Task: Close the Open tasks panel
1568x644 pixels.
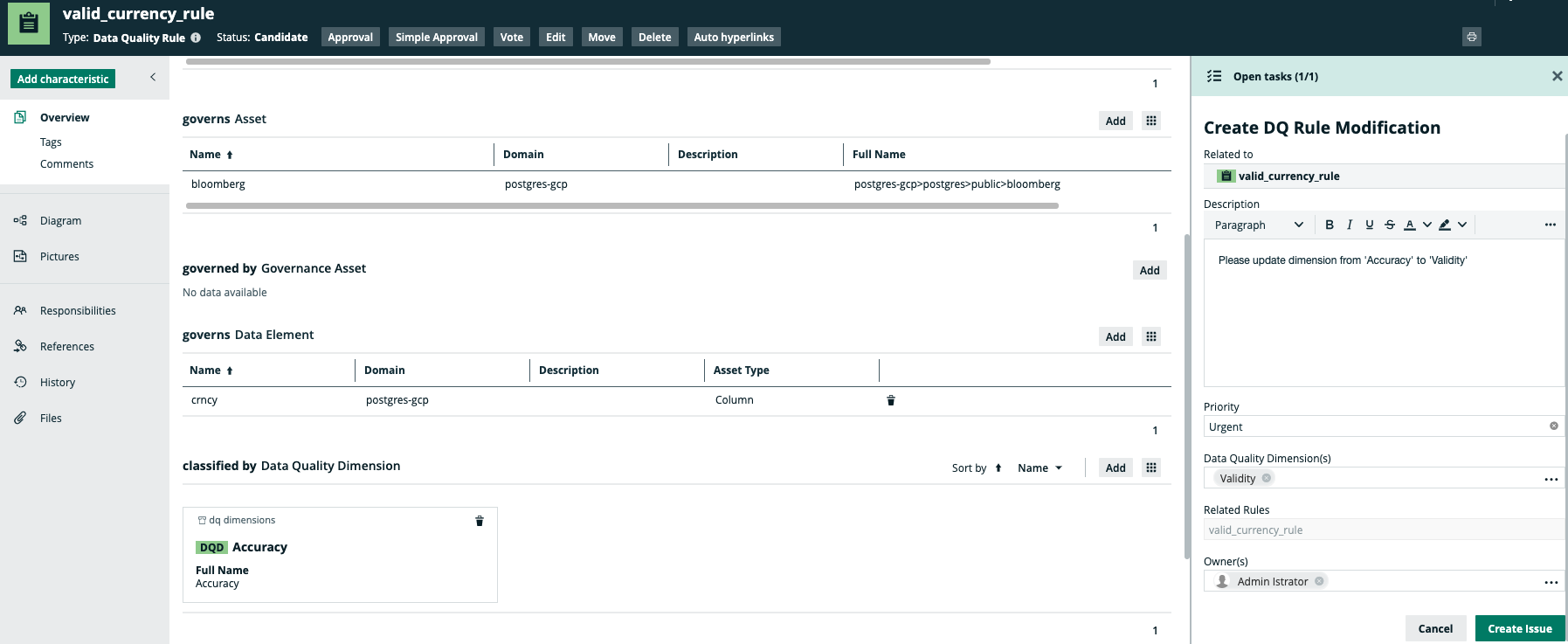Action: click(x=1557, y=76)
